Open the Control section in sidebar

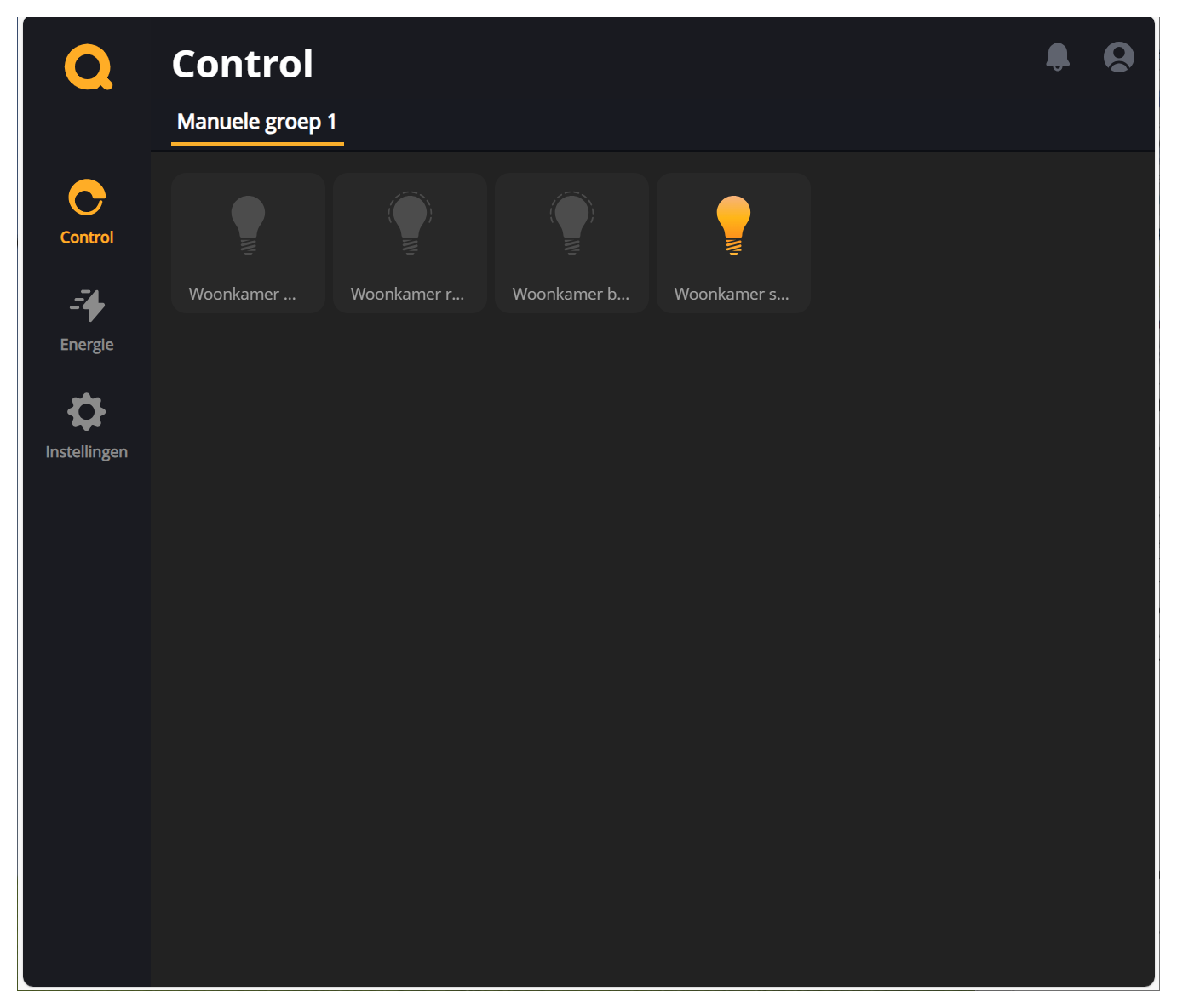(x=87, y=212)
